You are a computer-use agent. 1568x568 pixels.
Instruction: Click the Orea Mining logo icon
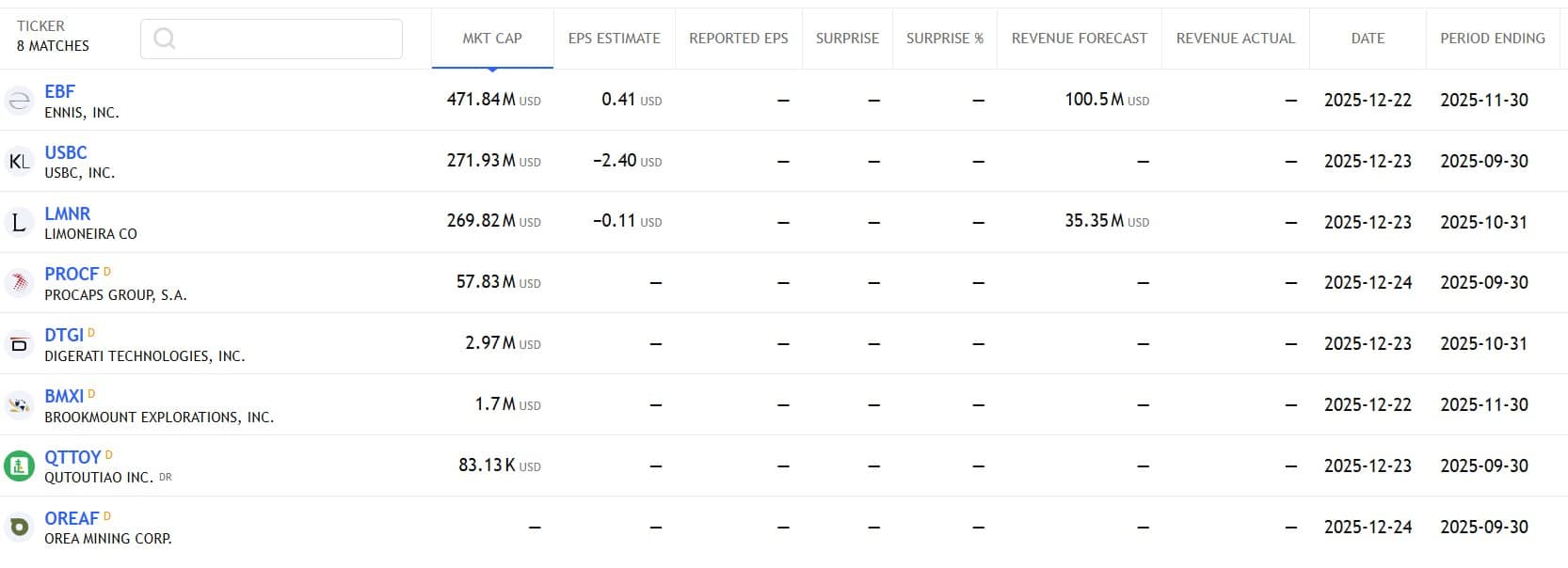point(19,527)
